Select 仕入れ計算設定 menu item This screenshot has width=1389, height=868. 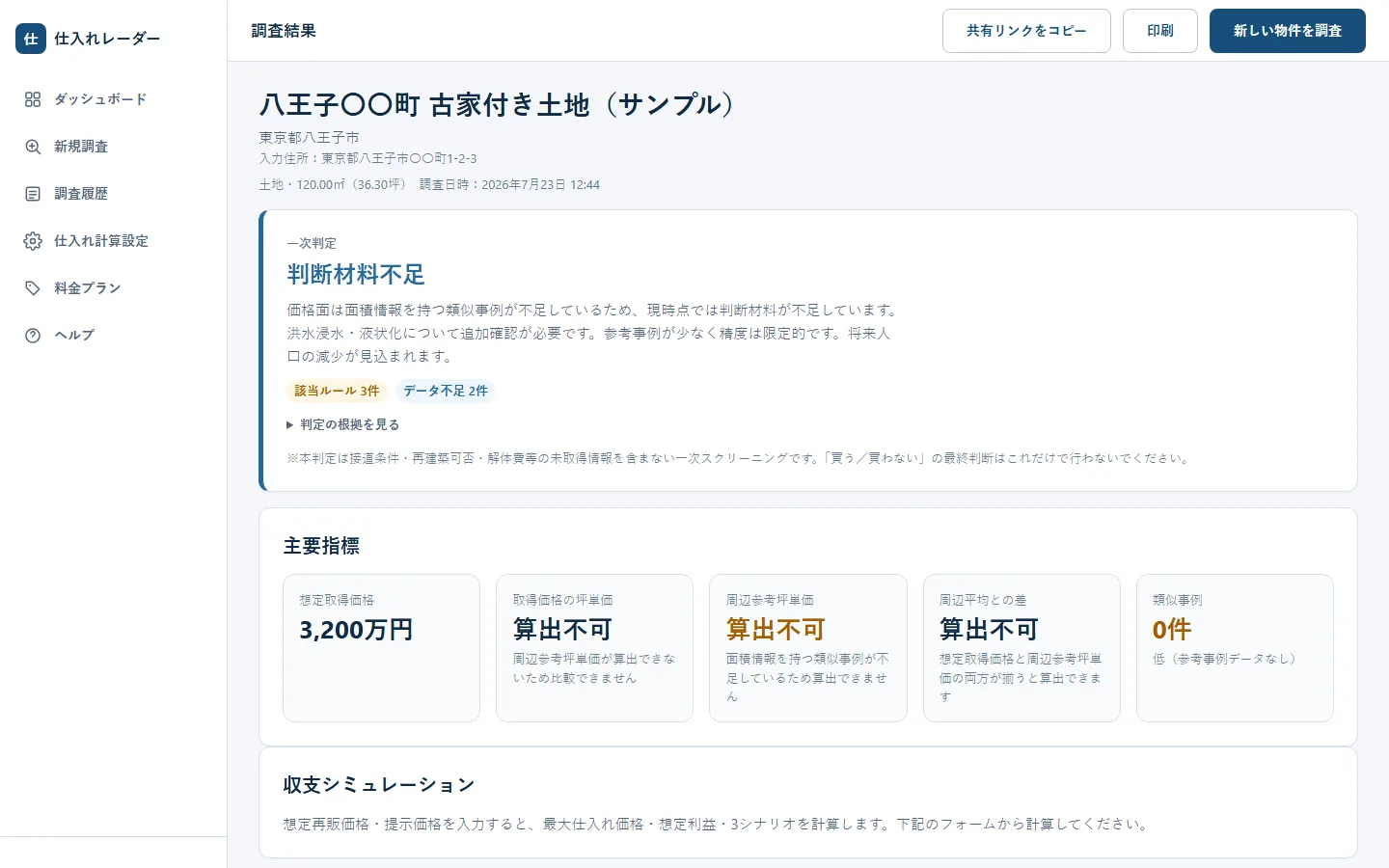click(x=113, y=241)
